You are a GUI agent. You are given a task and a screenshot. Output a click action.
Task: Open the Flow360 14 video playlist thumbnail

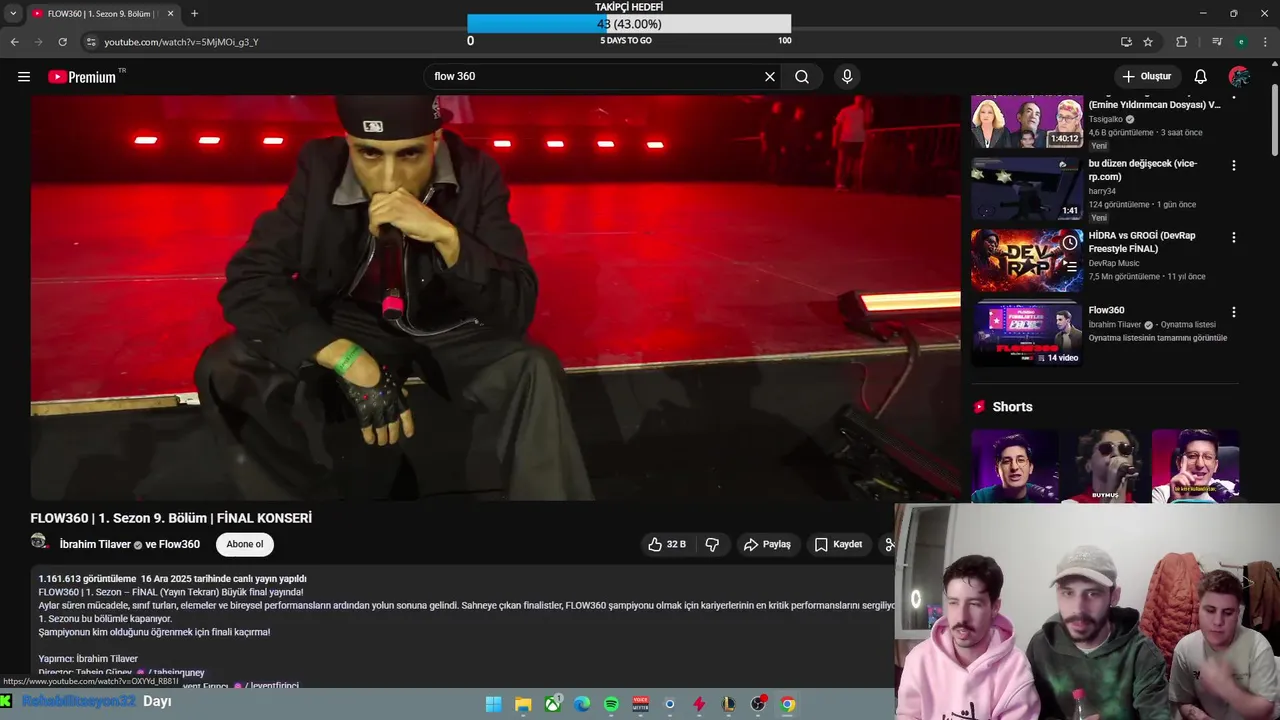coord(1026,334)
